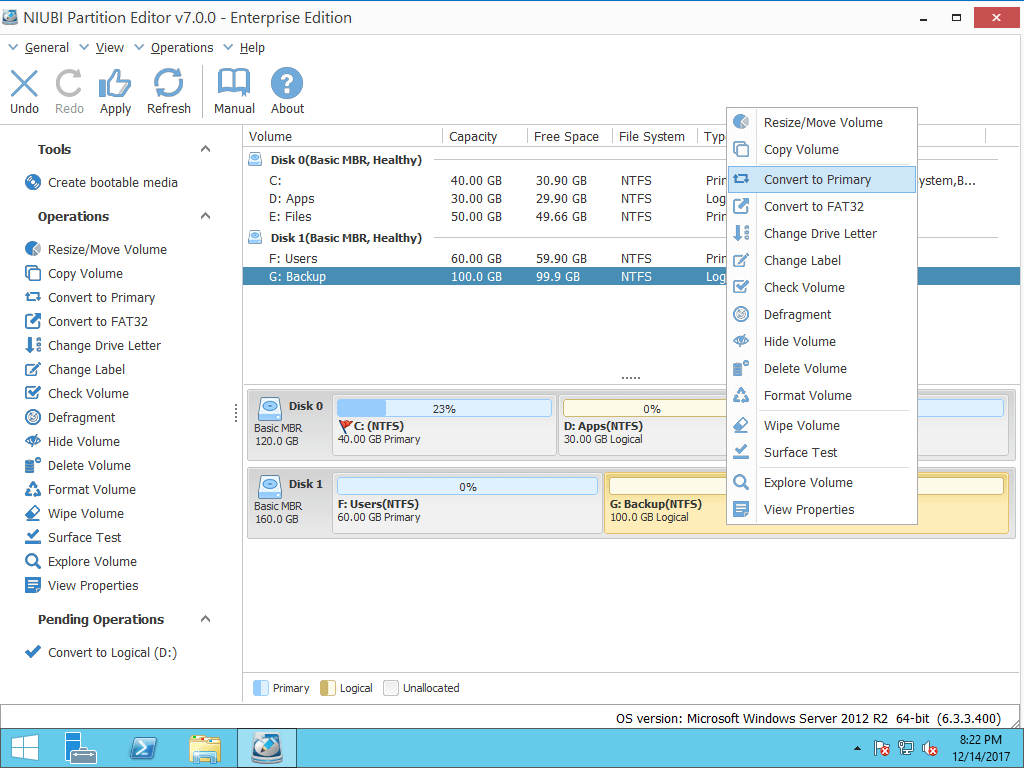1024x768 pixels.
Task: Launch Server Manager from the taskbar
Action: pos(81,748)
